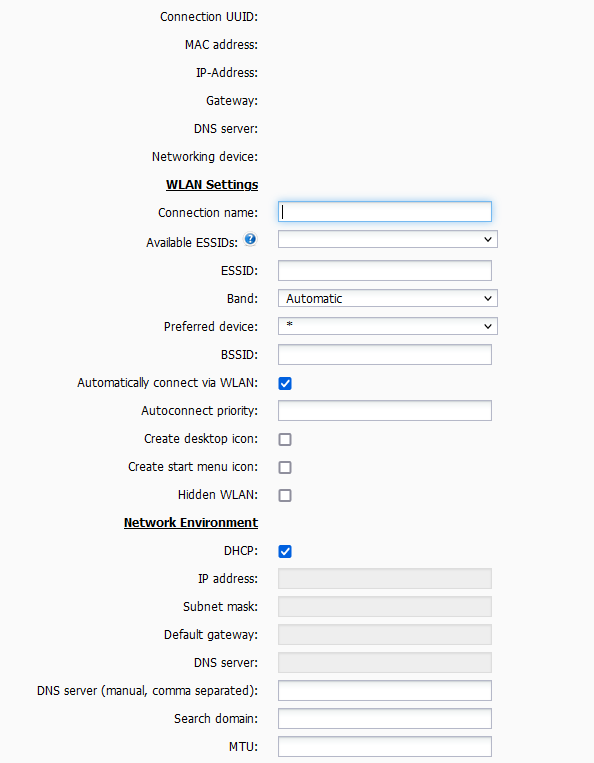This screenshot has width=594, height=763.
Task: Tick the Create start menu icon checkbox
Action: [x=285, y=468]
